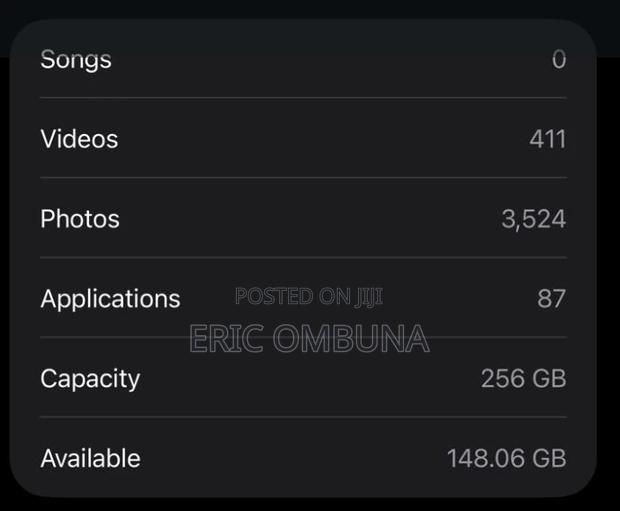620x511 pixels.
Task: Click the Videos count 411
Action: click(x=548, y=139)
